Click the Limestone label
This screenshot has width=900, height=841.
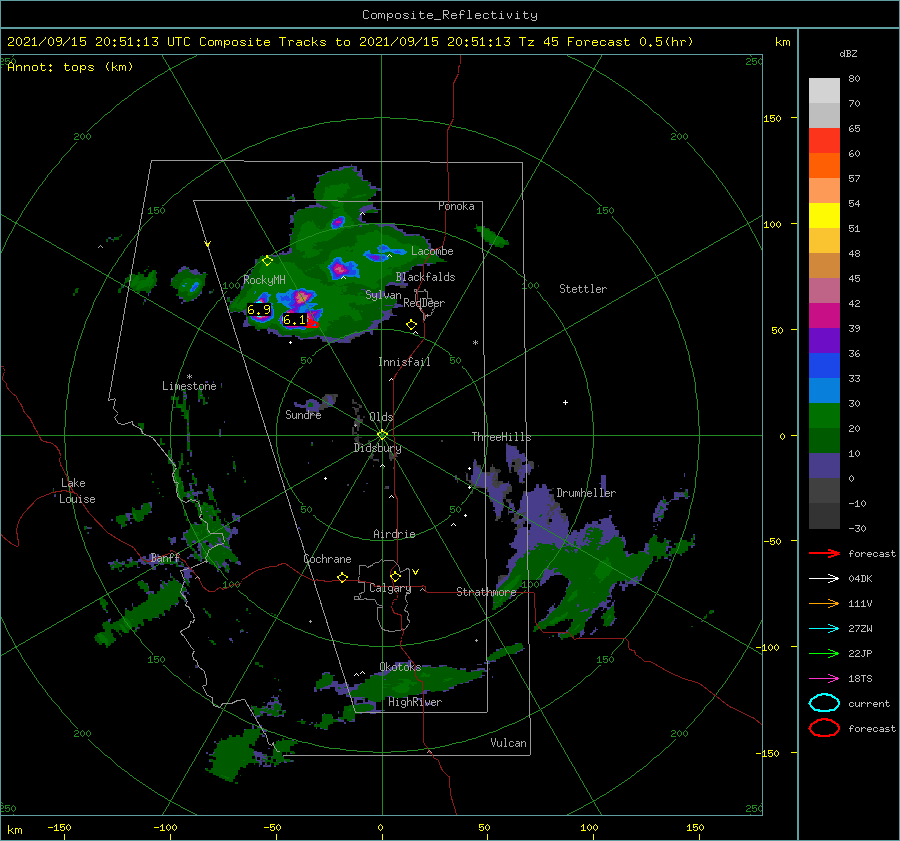coord(189,386)
